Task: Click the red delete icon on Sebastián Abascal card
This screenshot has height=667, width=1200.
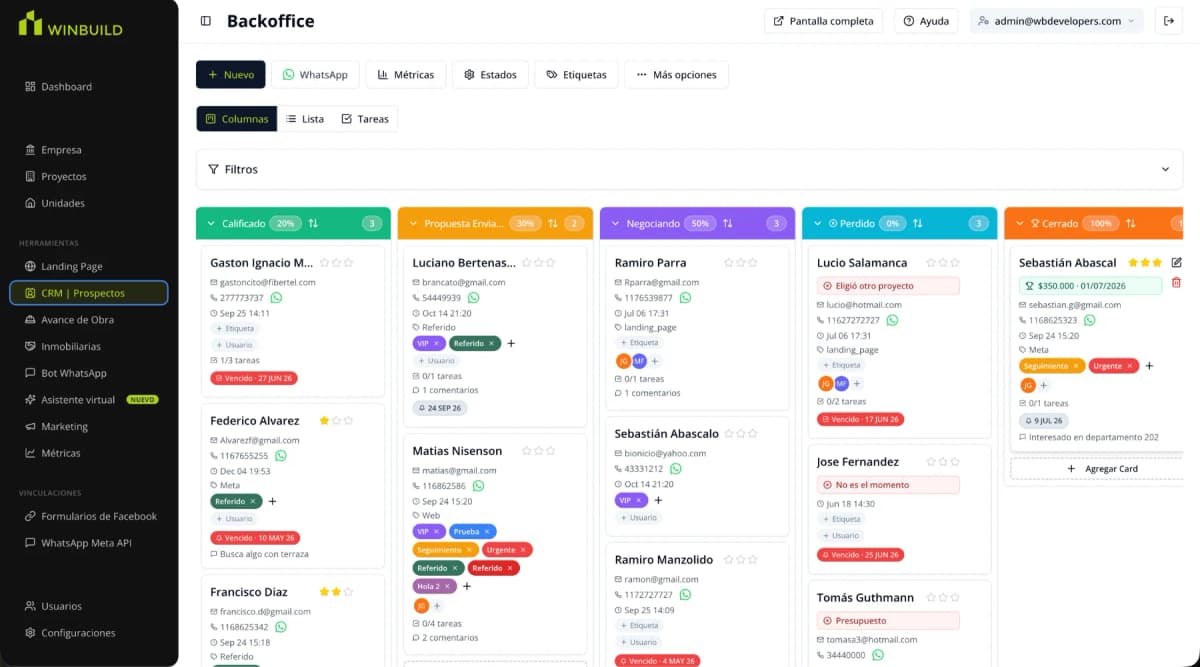Action: [1176, 284]
